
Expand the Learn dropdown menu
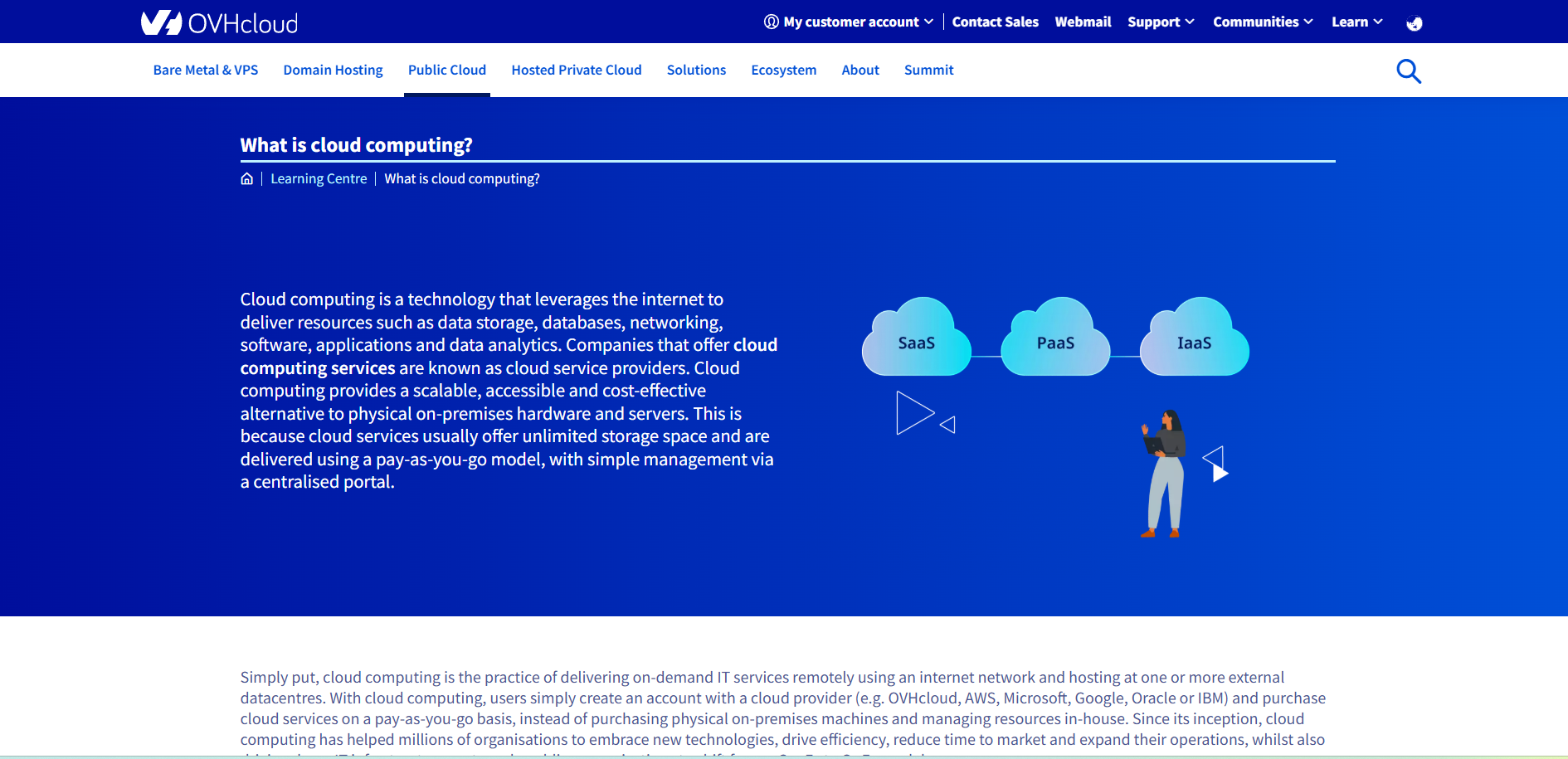tap(1356, 22)
